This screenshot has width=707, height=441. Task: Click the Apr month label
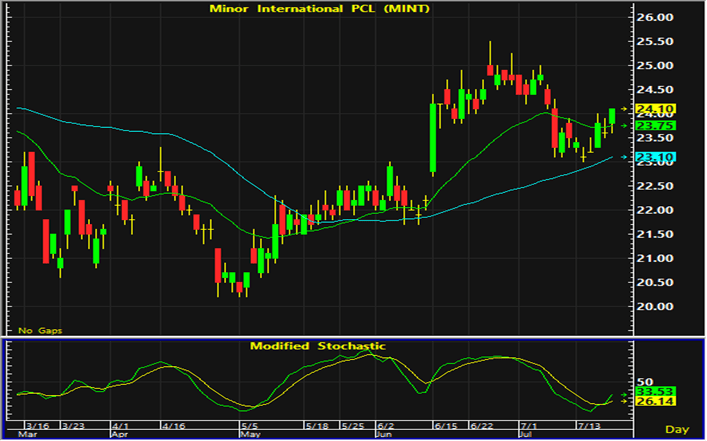point(120,435)
